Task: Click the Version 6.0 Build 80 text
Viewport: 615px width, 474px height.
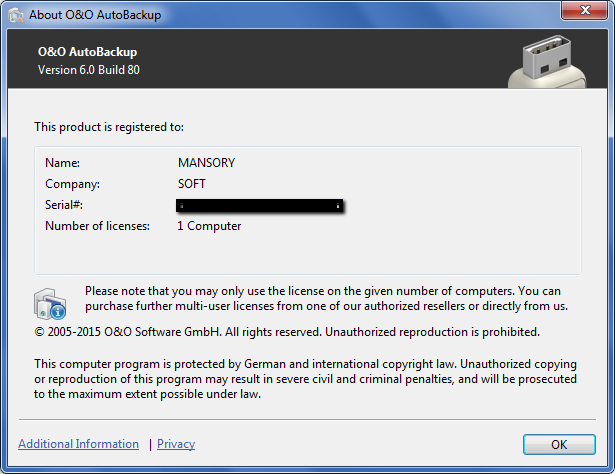Action: [88, 70]
